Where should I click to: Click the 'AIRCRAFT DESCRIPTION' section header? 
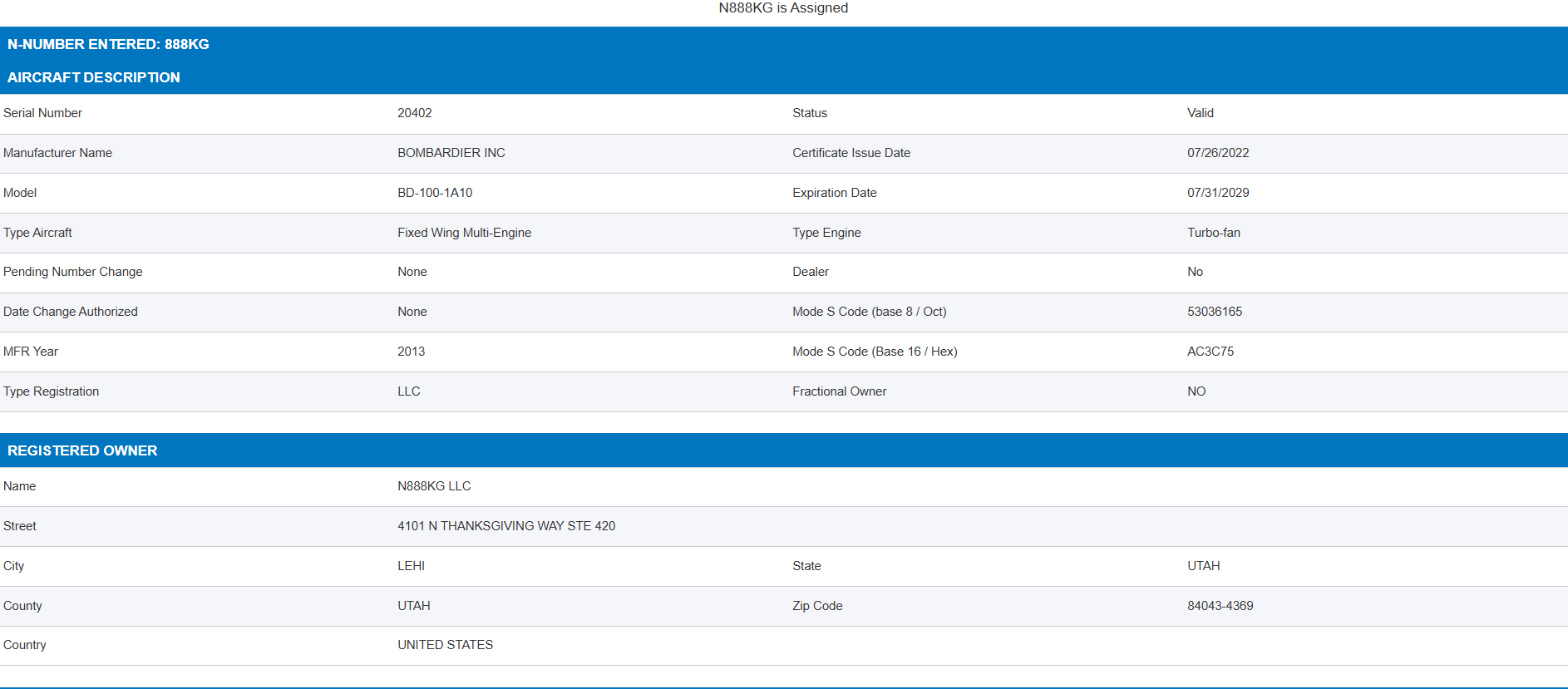[x=94, y=77]
